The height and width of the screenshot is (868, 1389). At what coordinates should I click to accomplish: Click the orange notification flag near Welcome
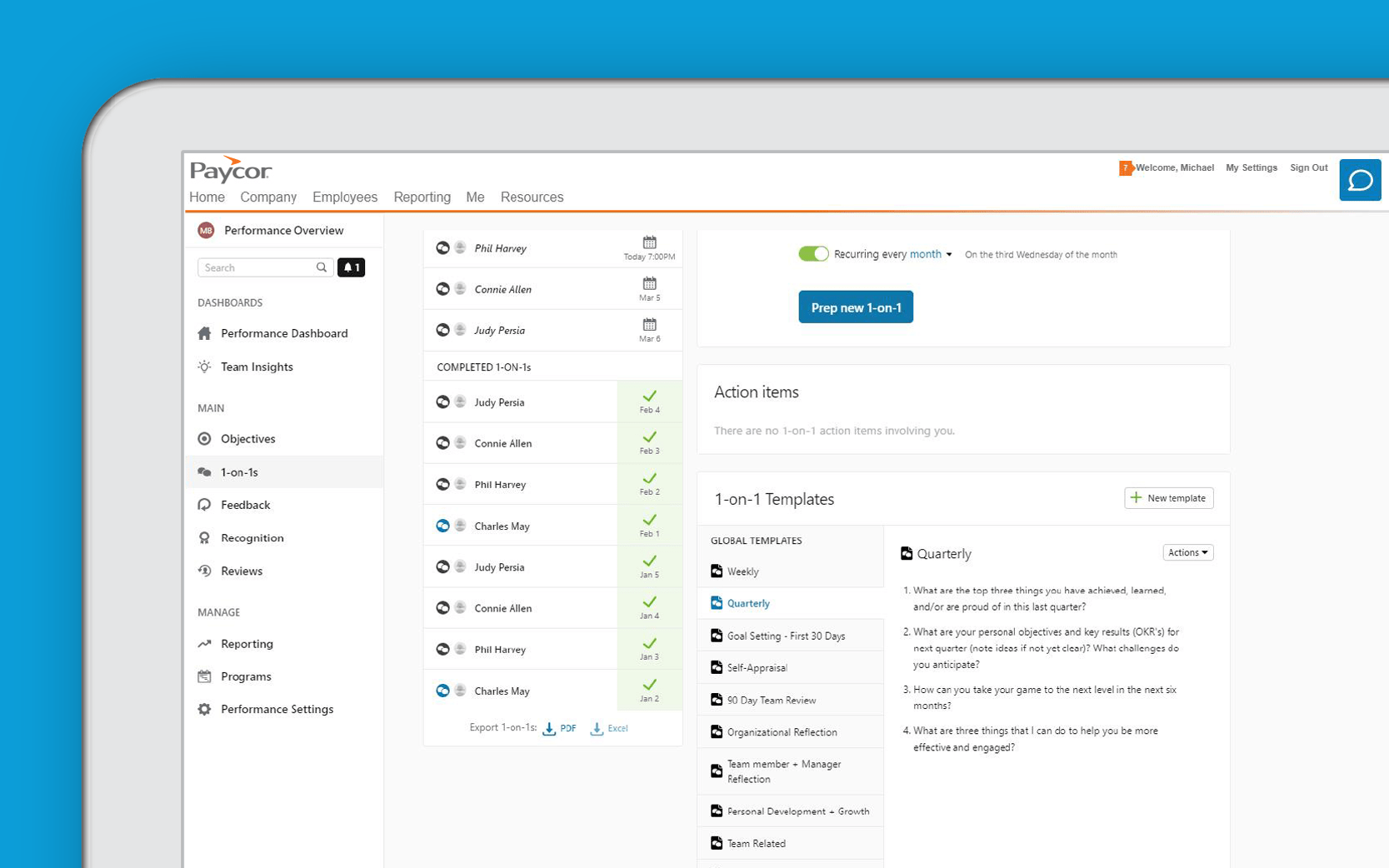click(x=1125, y=168)
